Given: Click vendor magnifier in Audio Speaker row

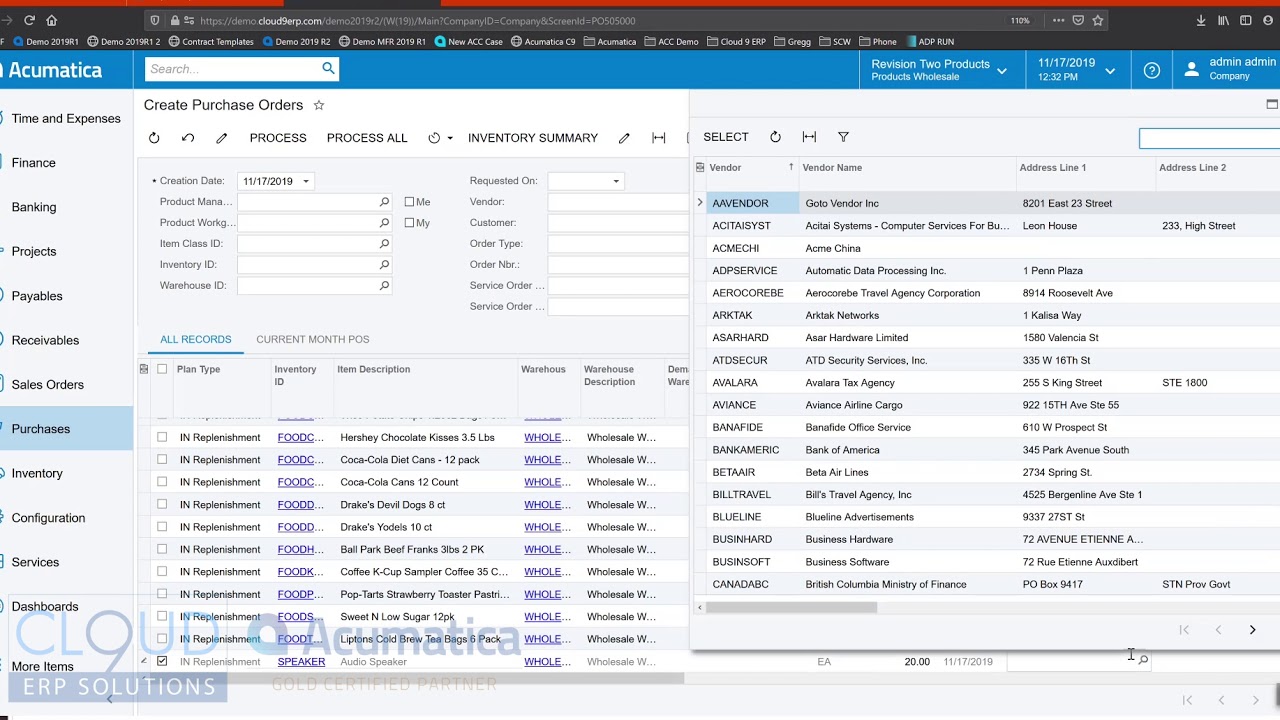Looking at the screenshot, I should (x=1143, y=660).
